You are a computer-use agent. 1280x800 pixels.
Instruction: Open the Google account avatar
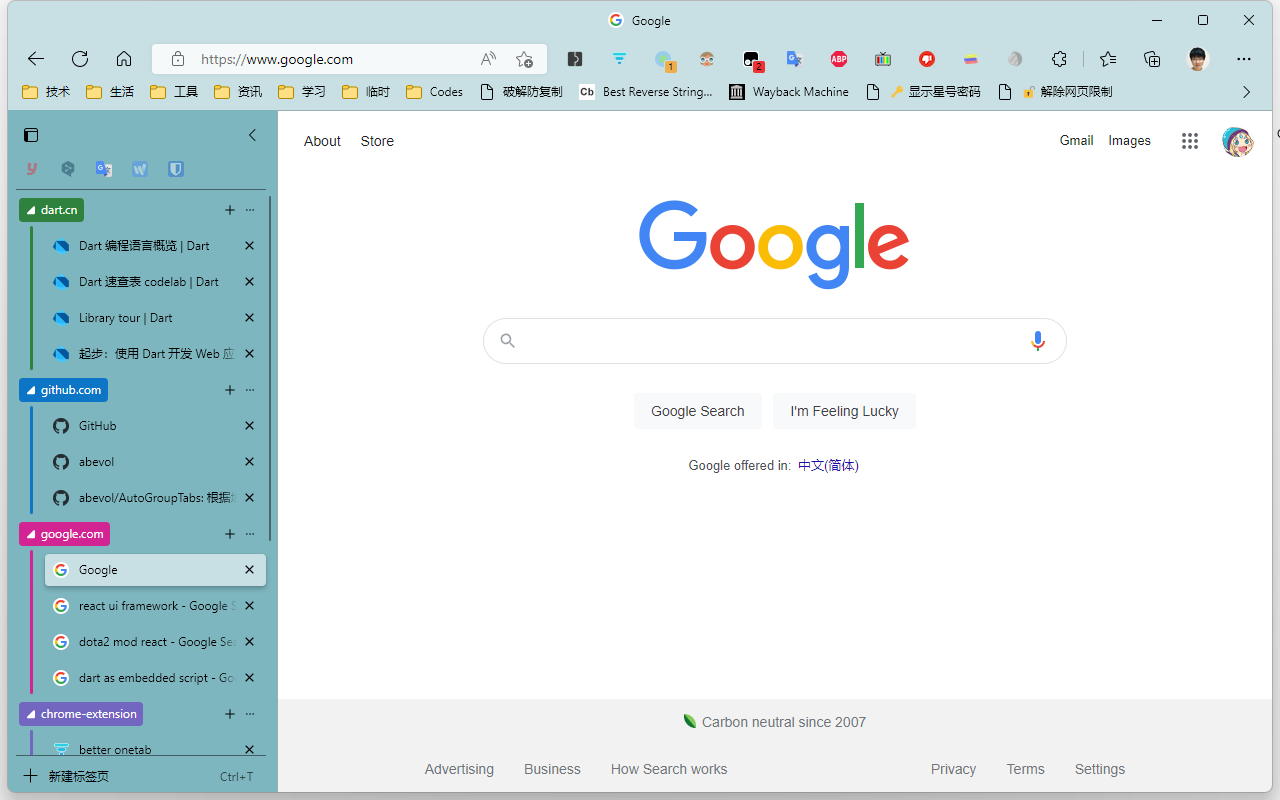pyautogui.click(x=1238, y=141)
